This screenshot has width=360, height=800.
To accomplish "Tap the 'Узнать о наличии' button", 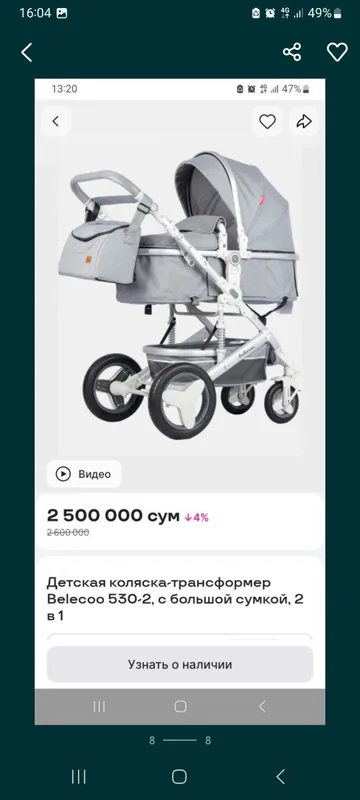I will tap(180, 664).
